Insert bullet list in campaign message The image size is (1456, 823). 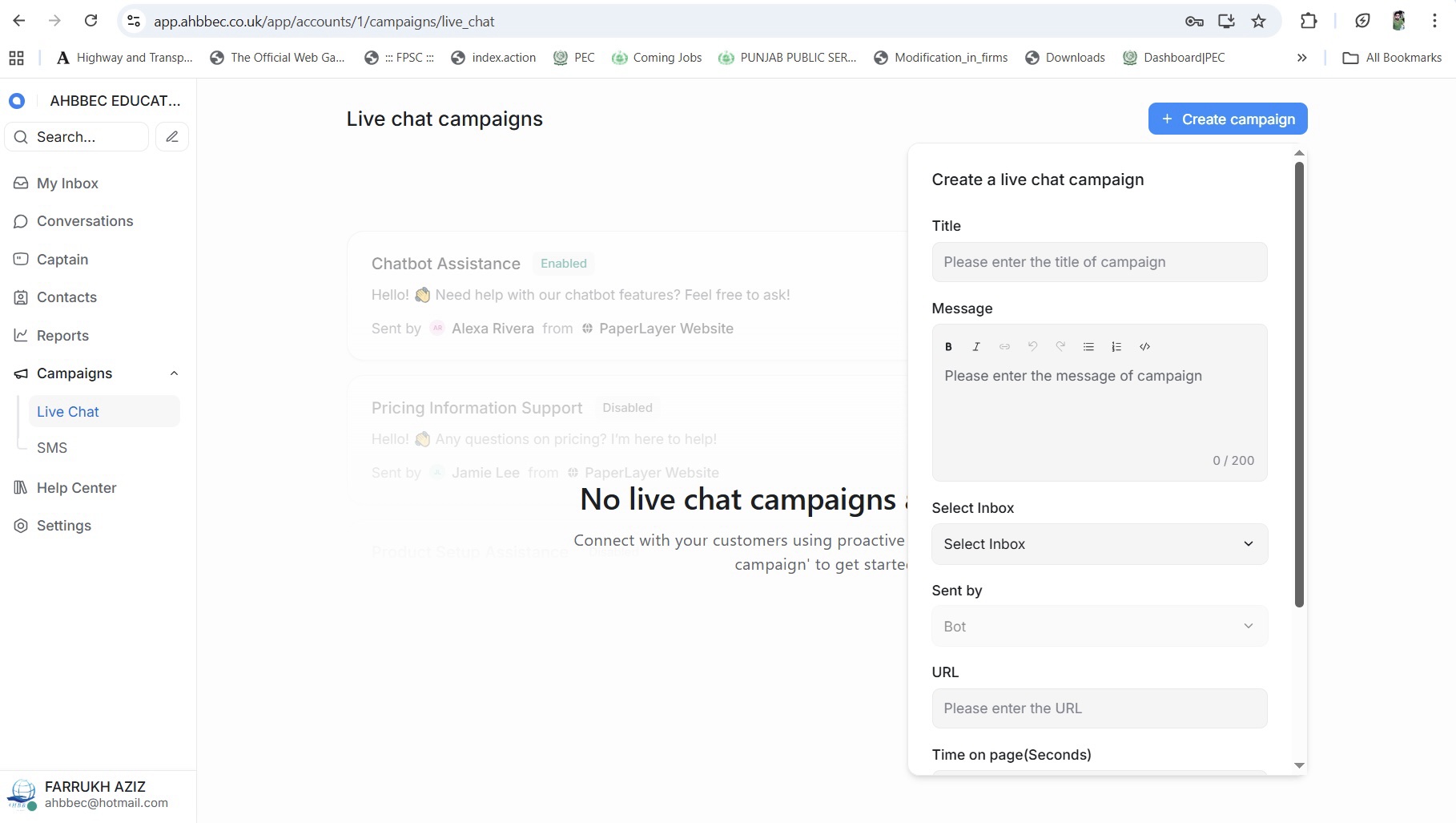(x=1088, y=347)
